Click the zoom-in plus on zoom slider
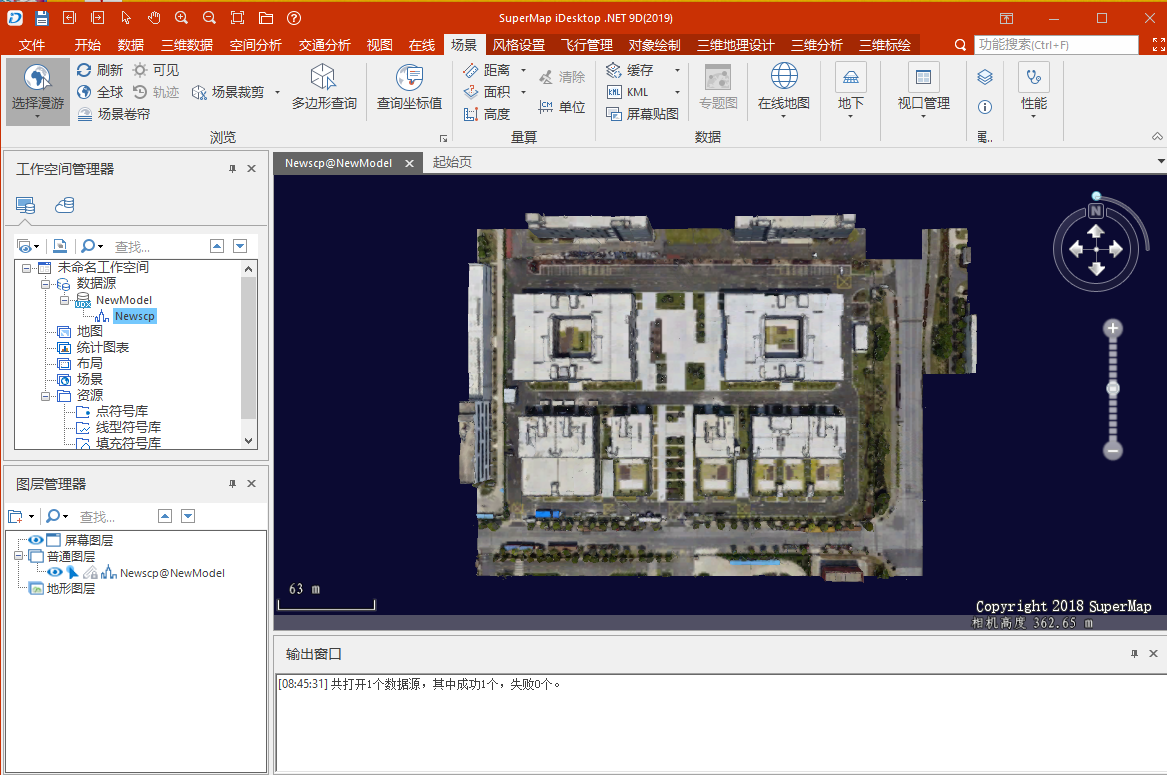1167x775 pixels. pyautogui.click(x=1113, y=329)
